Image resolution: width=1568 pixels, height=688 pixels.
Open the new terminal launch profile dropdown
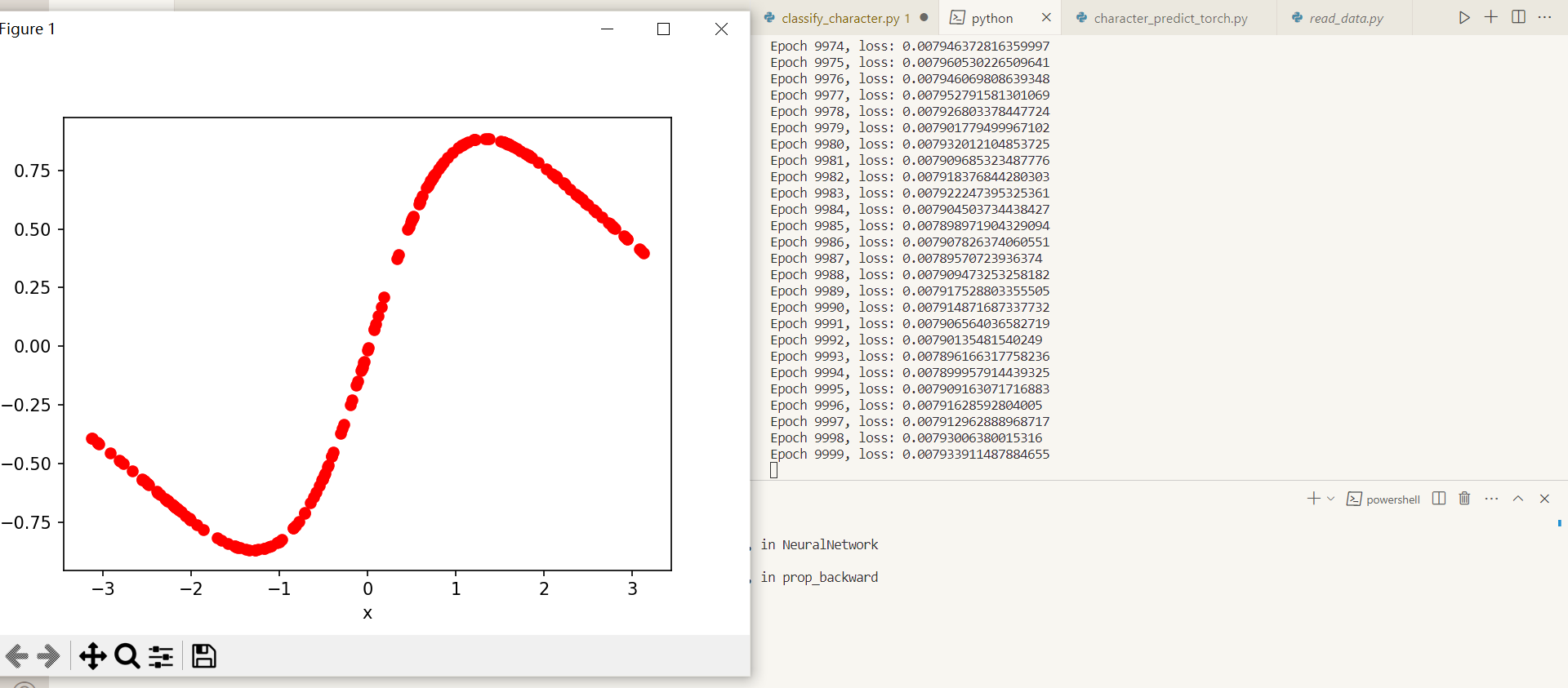1331,499
